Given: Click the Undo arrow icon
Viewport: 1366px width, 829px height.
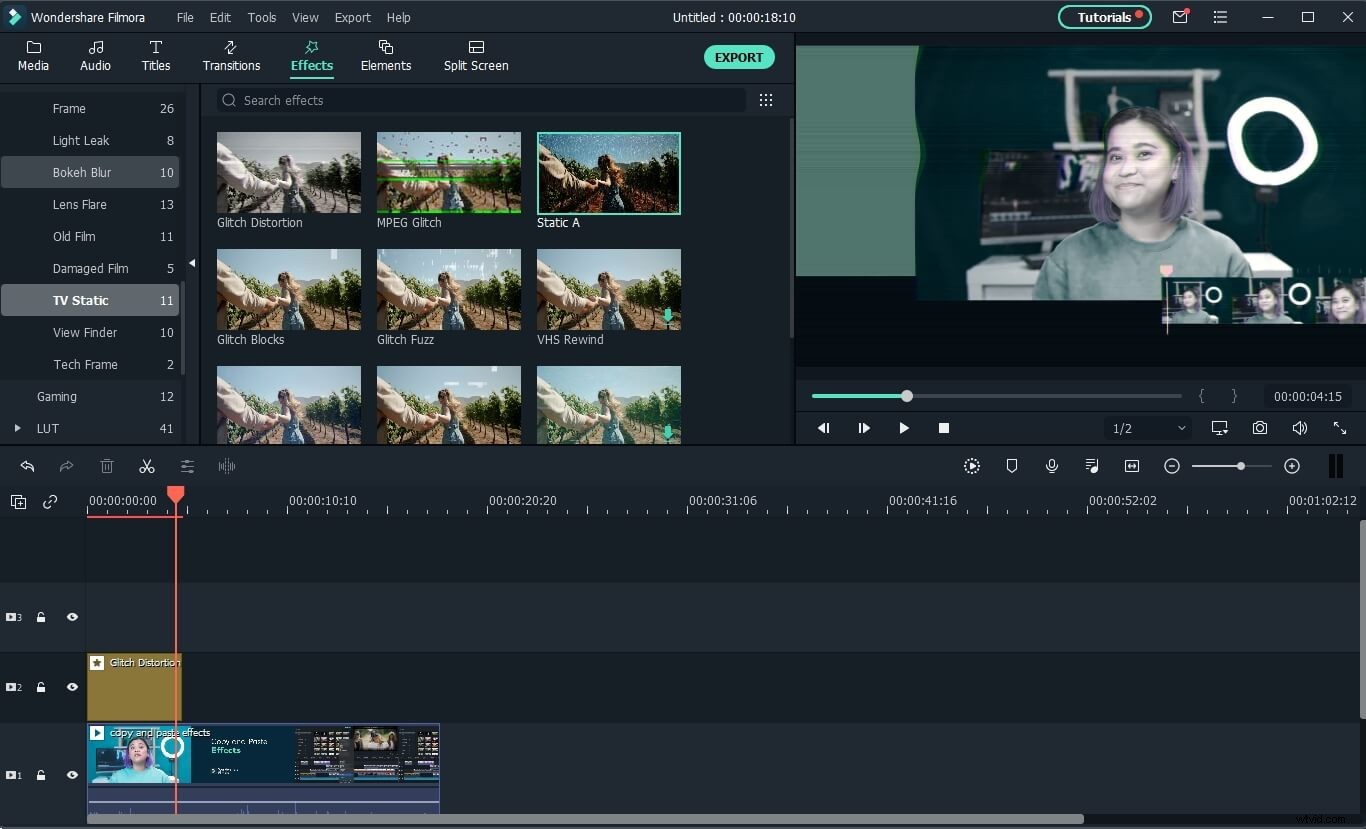Looking at the screenshot, I should pos(27,466).
